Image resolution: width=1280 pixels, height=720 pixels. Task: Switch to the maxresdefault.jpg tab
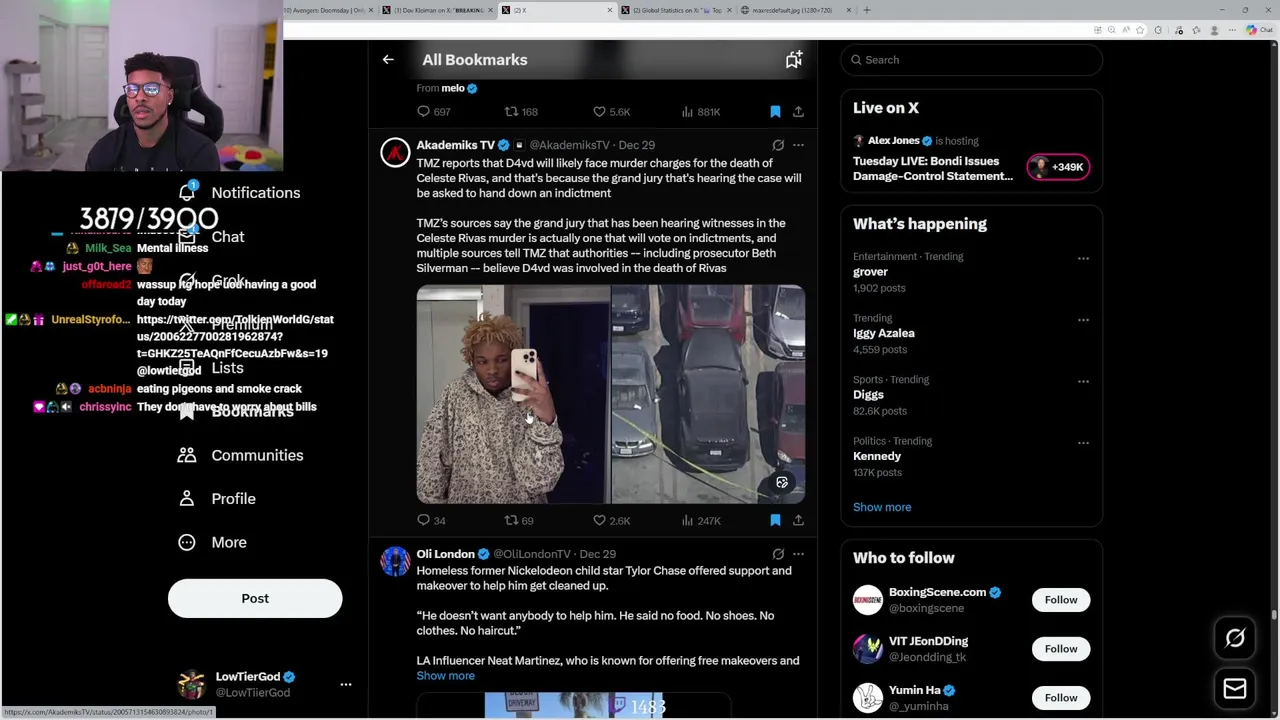pyautogui.click(x=795, y=10)
